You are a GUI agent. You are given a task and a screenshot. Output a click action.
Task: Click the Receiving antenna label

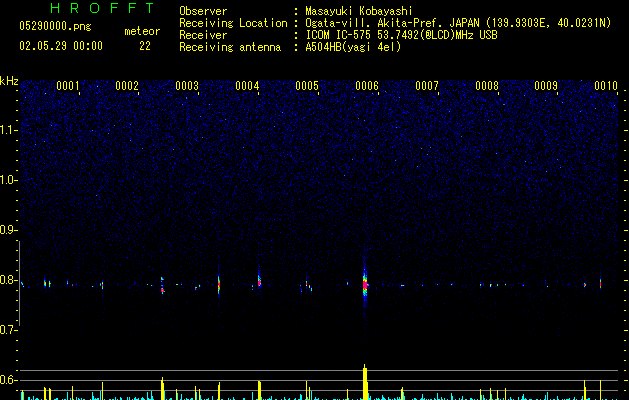click(x=230, y=47)
